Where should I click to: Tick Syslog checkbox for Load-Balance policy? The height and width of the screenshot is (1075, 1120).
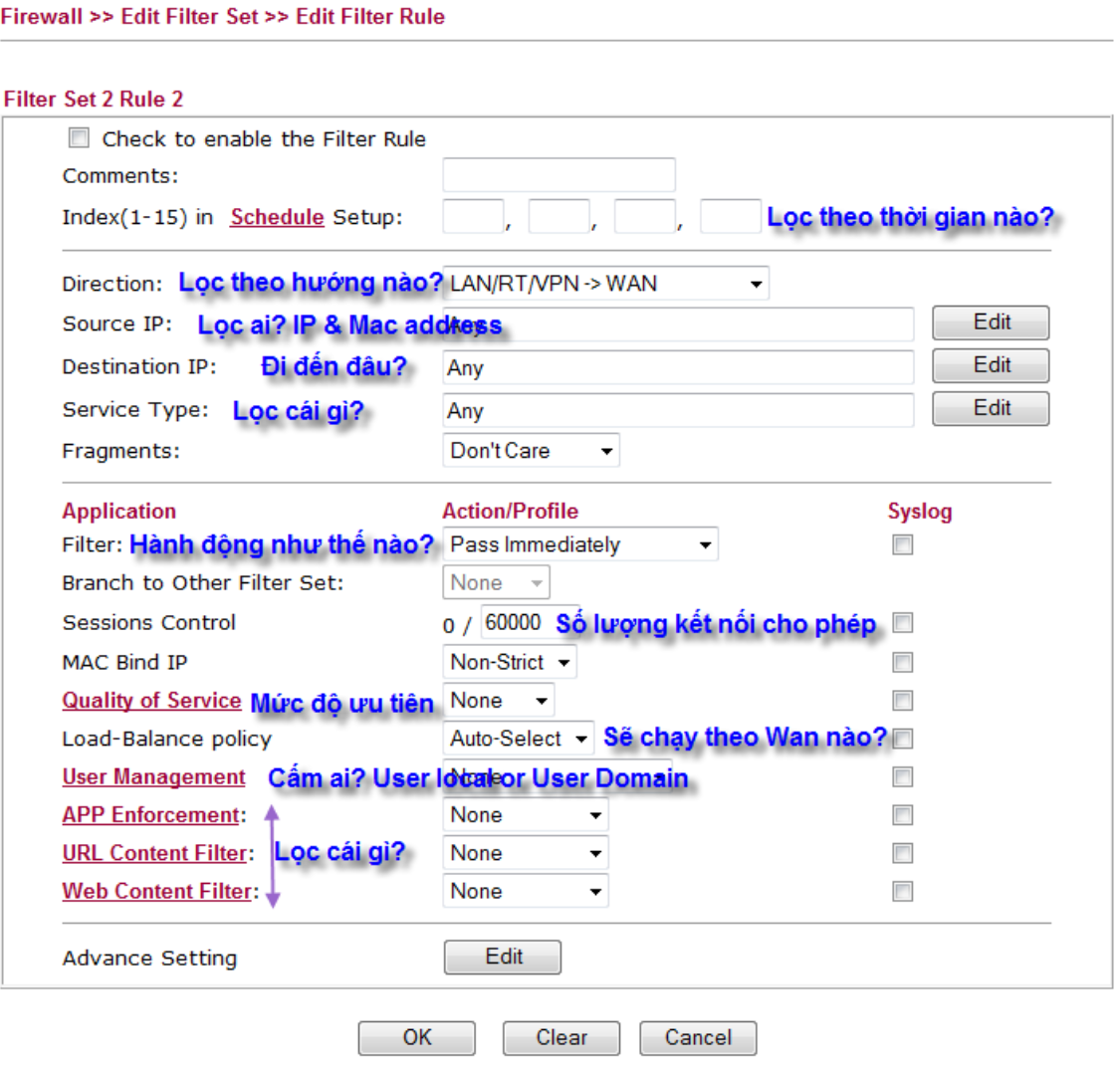point(902,739)
